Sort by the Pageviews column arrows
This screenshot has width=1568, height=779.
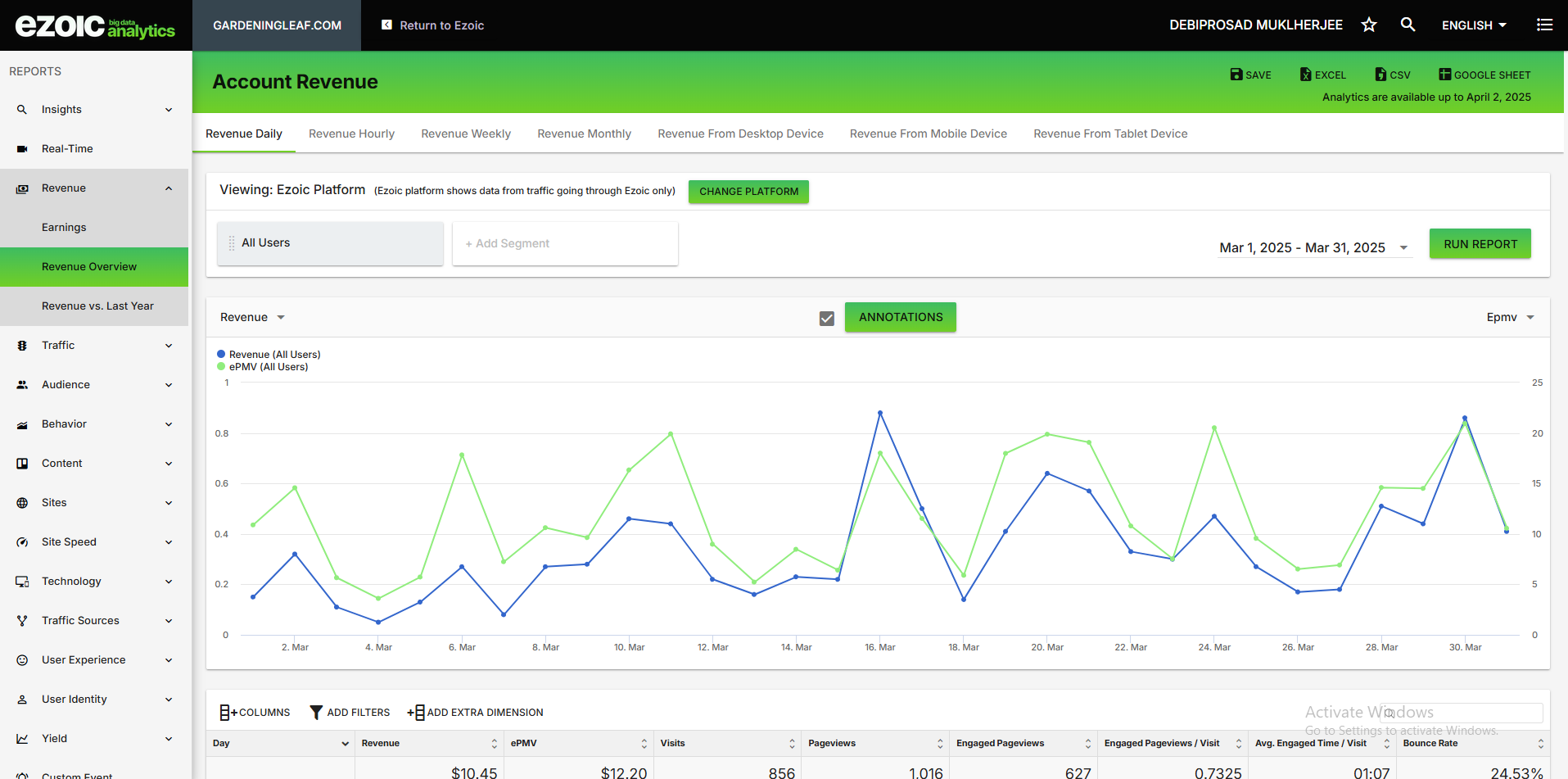pos(940,744)
